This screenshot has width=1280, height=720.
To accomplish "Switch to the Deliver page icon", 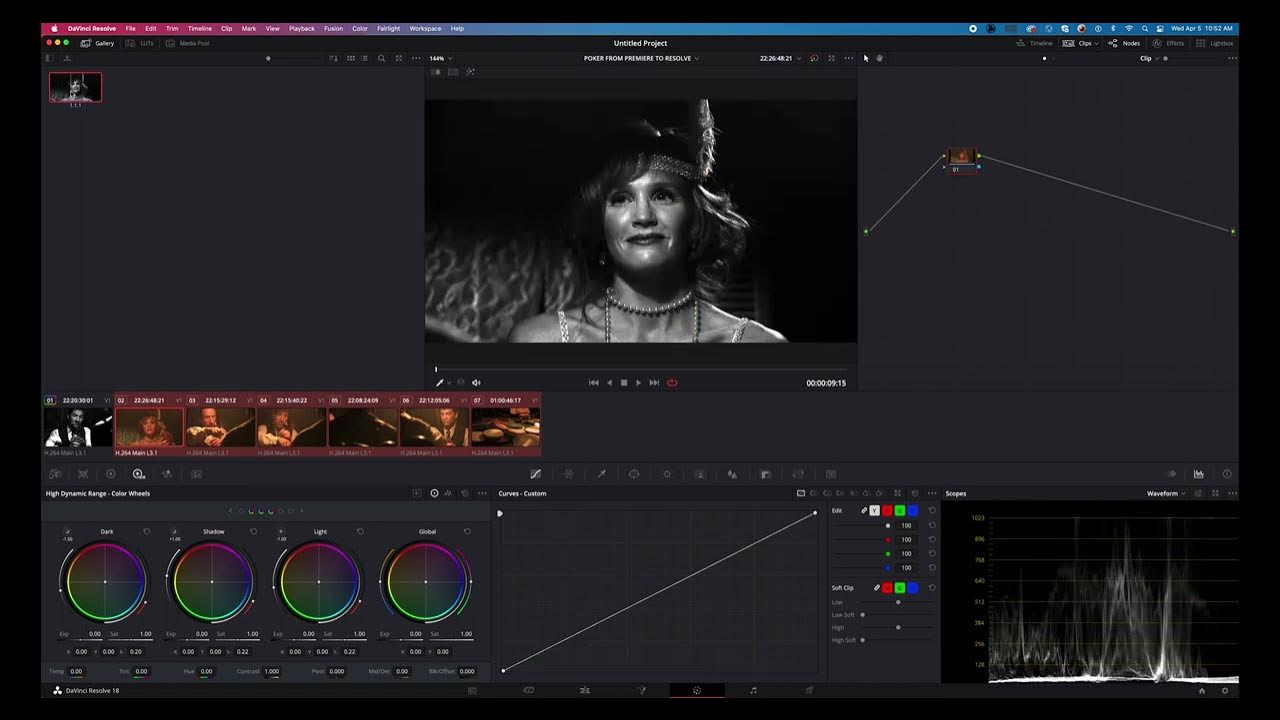I will pyautogui.click(x=809, y=690).
